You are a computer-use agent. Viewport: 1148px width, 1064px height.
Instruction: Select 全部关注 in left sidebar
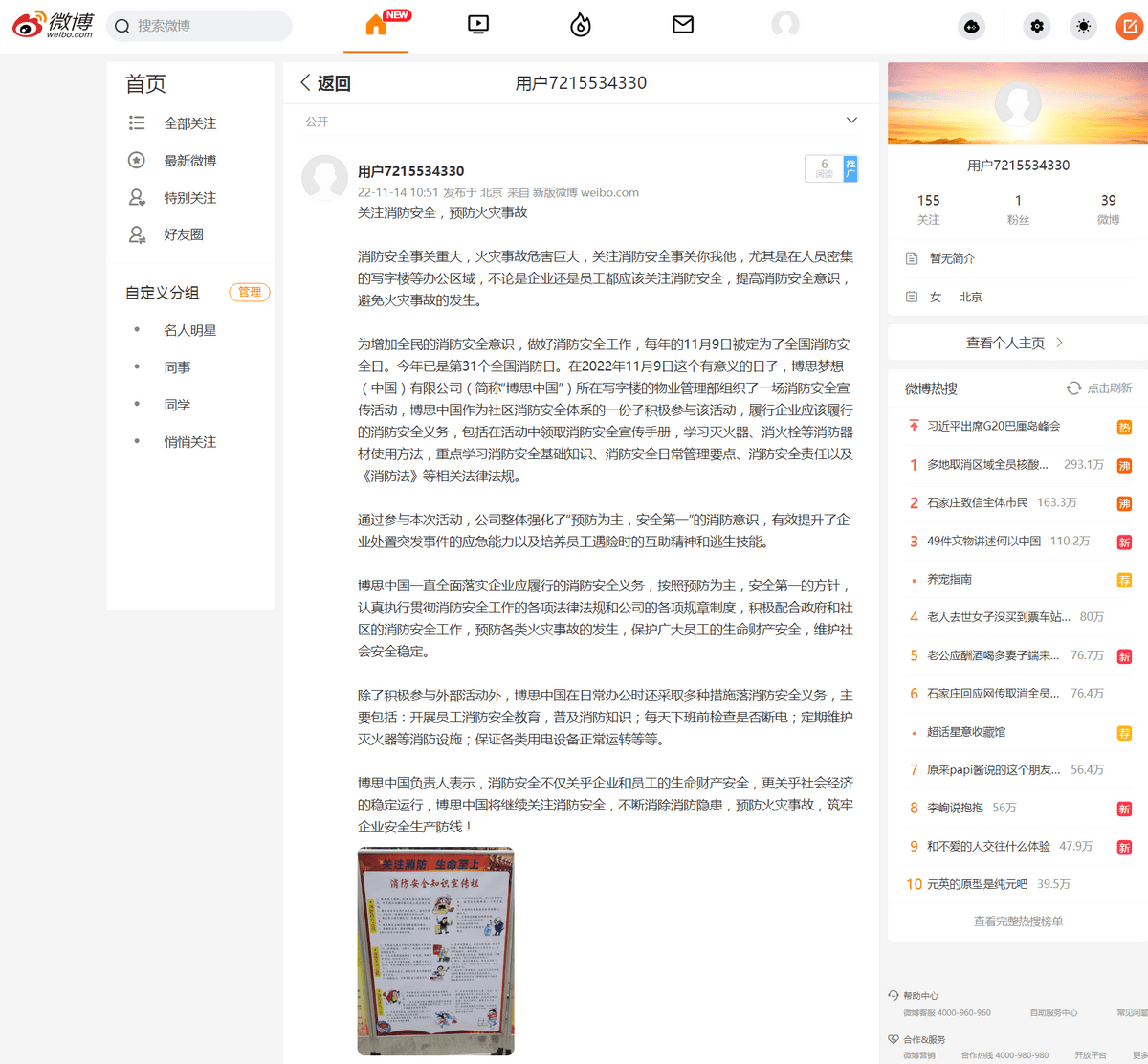coord(189,123)
